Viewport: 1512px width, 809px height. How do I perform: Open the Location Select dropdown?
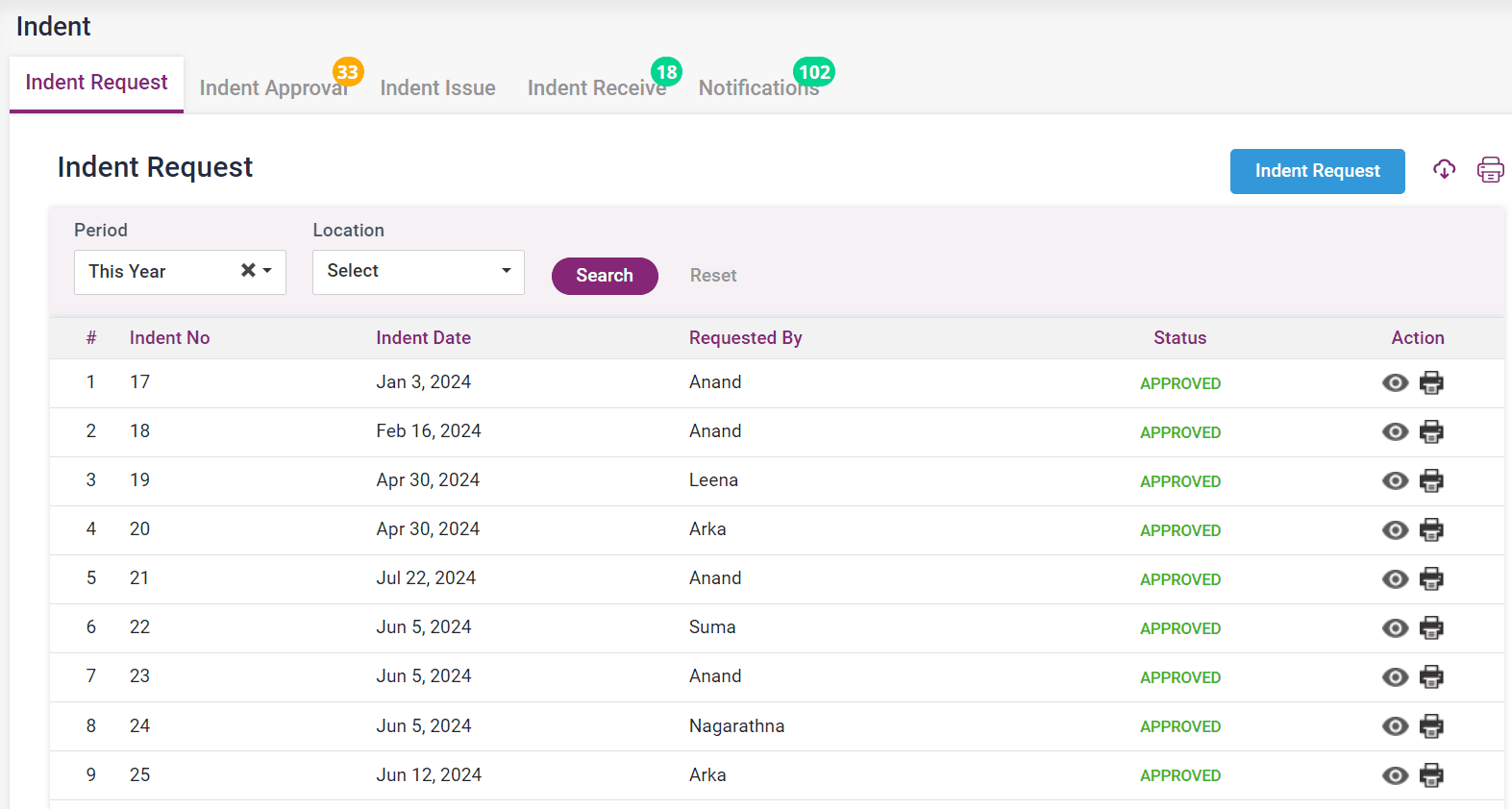coord(418,272)
